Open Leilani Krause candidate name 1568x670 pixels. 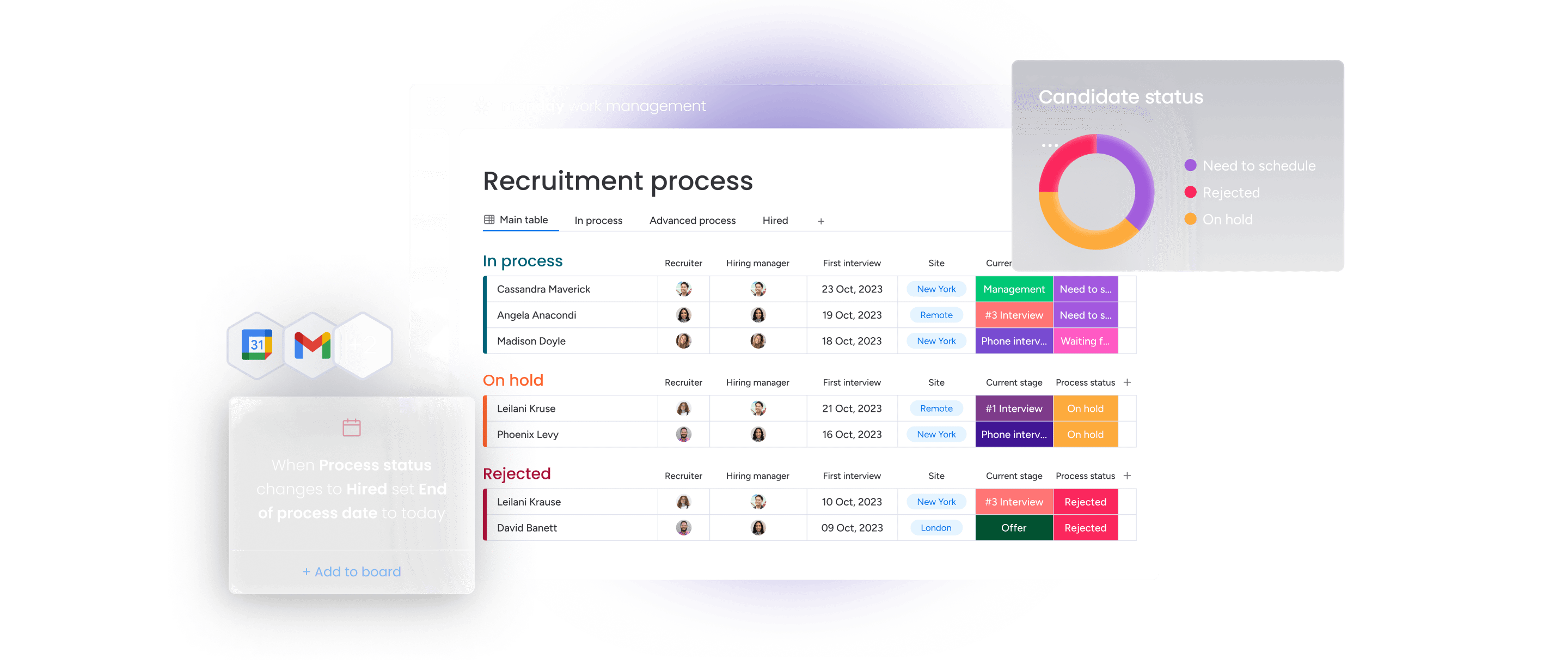(528, 502)
